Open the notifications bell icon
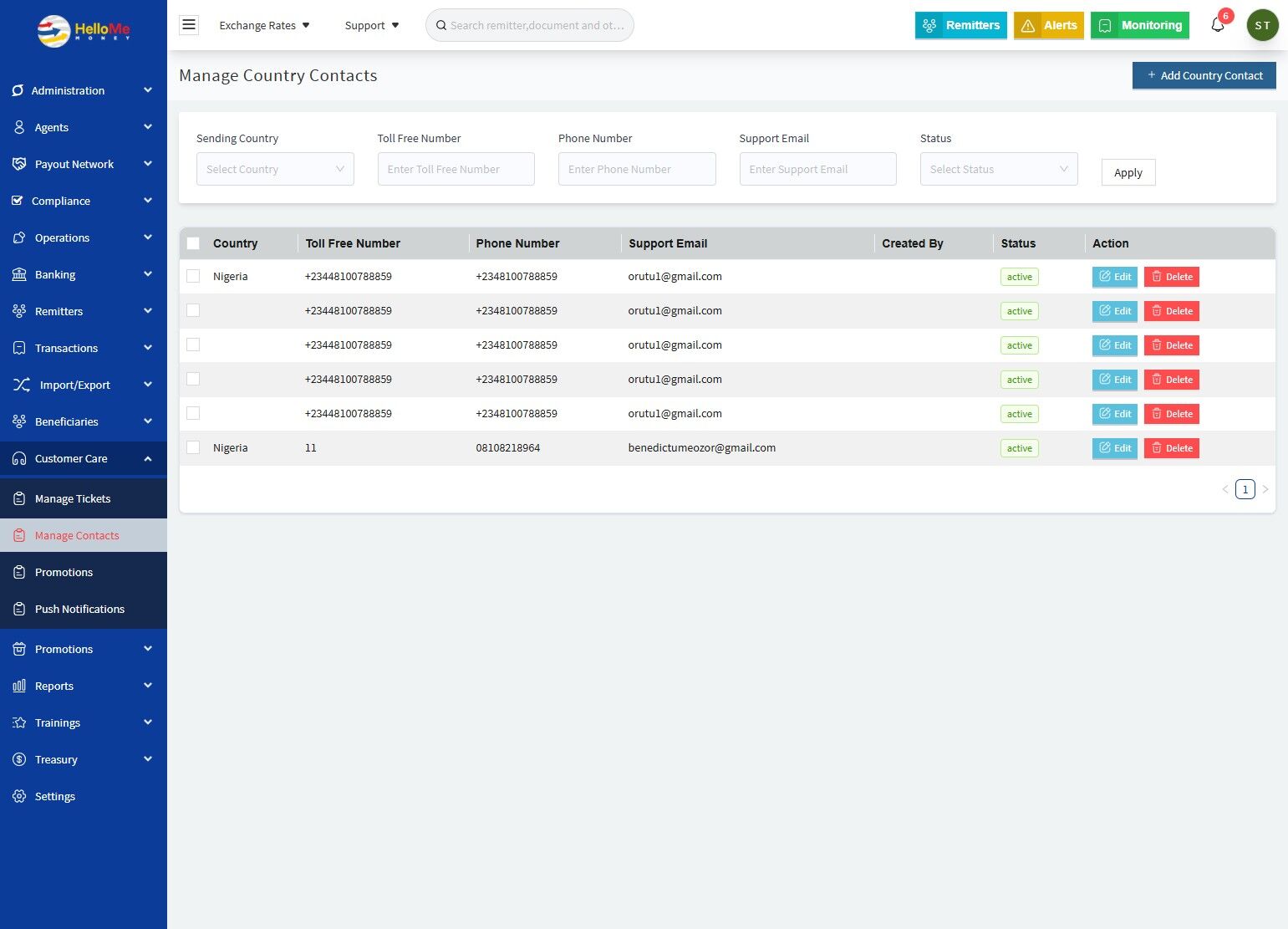 (x=1217, y=25)
